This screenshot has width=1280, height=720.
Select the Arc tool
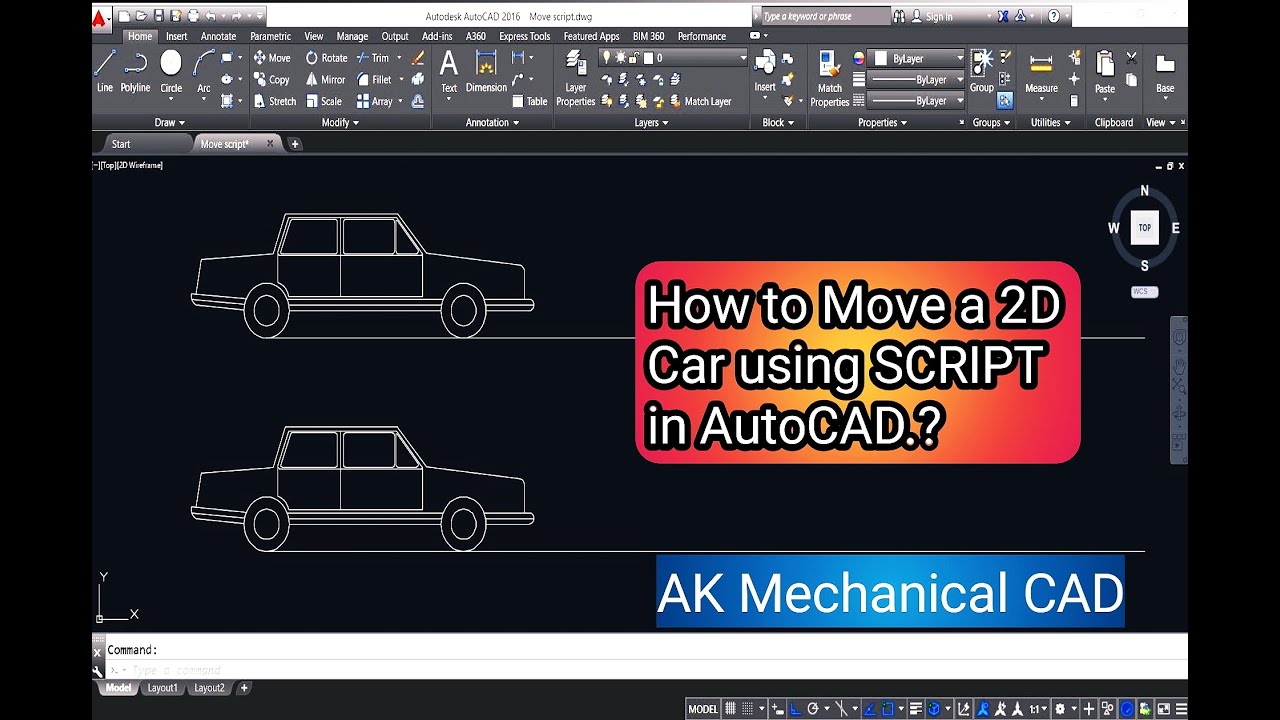point(204,72)
